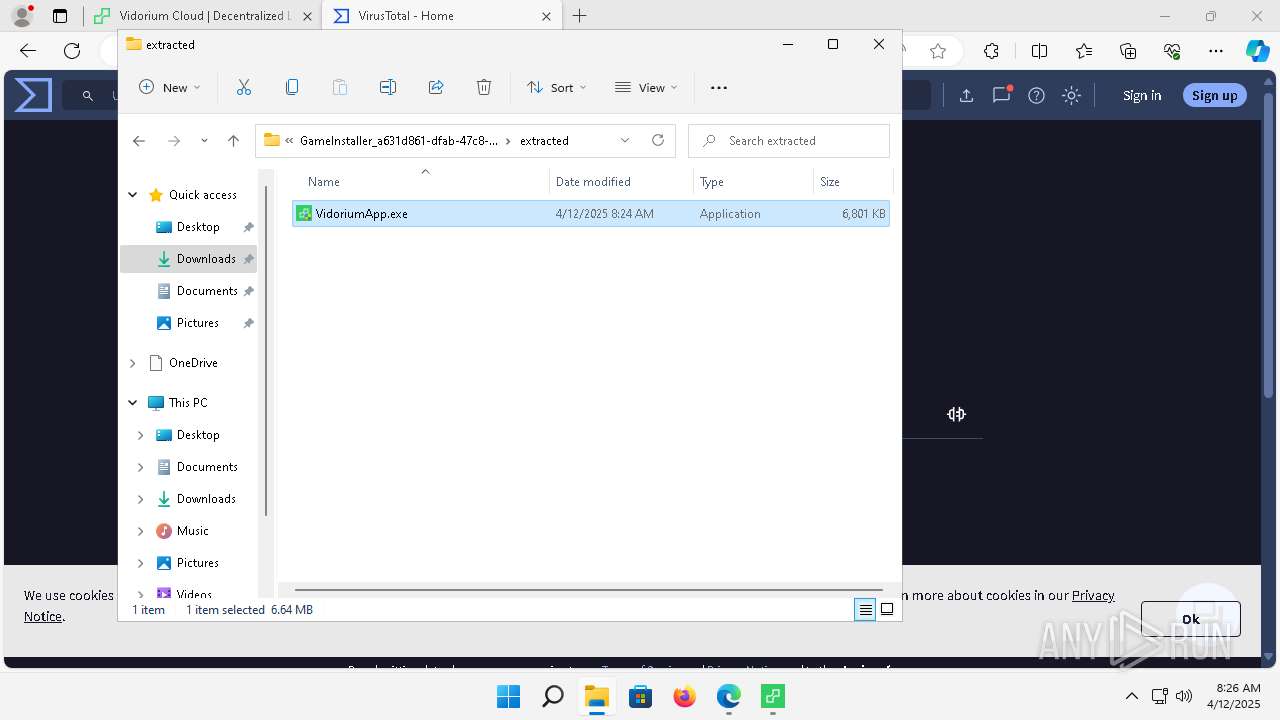
Task: Open Edge Settings and more menu
Action: [x=1216, y=51]
